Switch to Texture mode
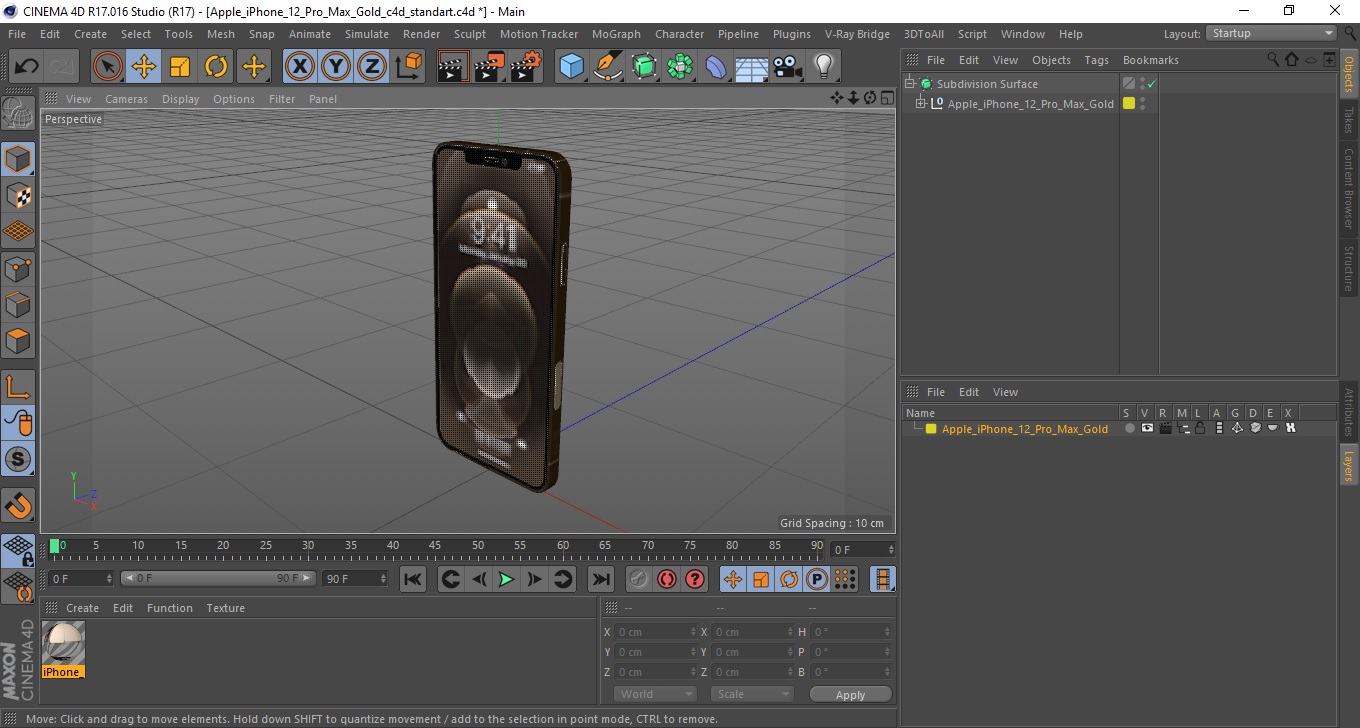 coord(18,195)
